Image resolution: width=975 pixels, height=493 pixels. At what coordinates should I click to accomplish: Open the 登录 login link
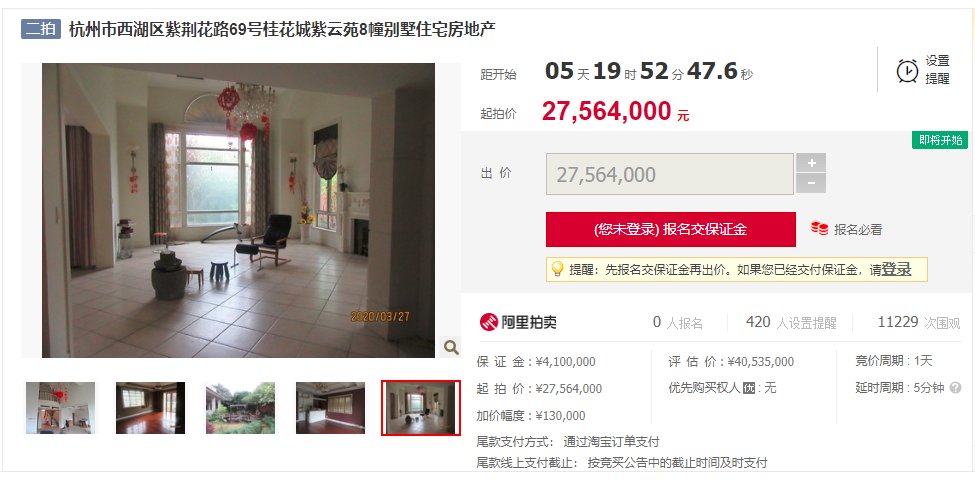897,269
